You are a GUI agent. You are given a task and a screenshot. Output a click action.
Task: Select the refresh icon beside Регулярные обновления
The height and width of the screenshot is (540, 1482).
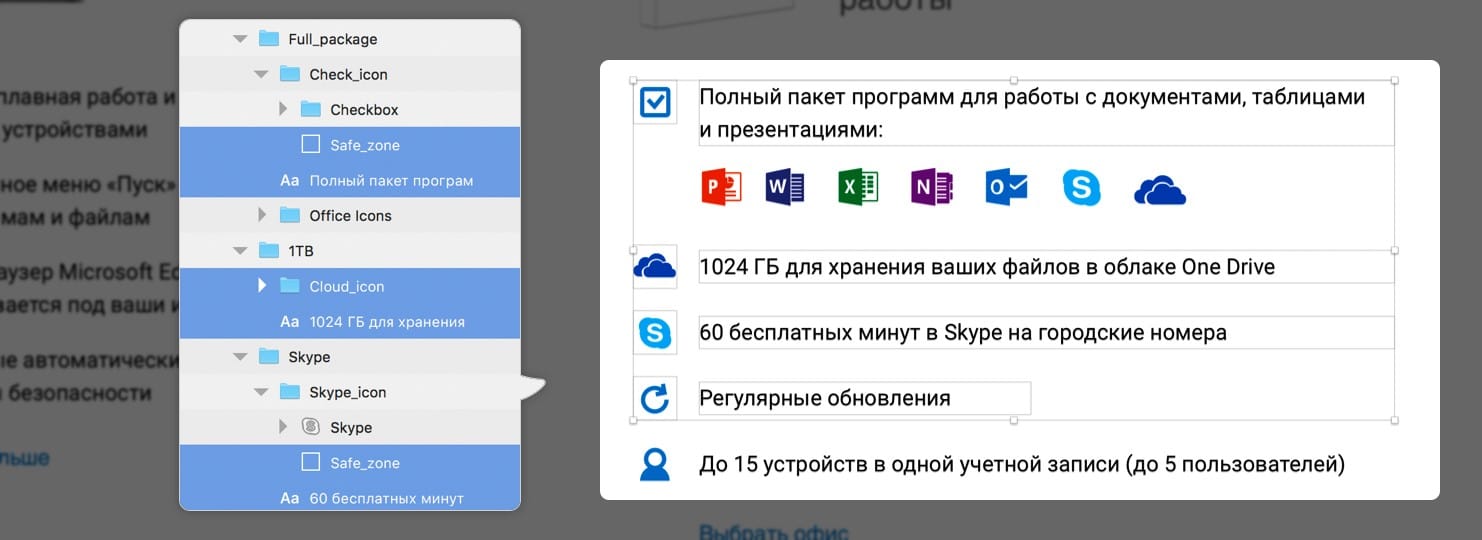pos(655,399)
